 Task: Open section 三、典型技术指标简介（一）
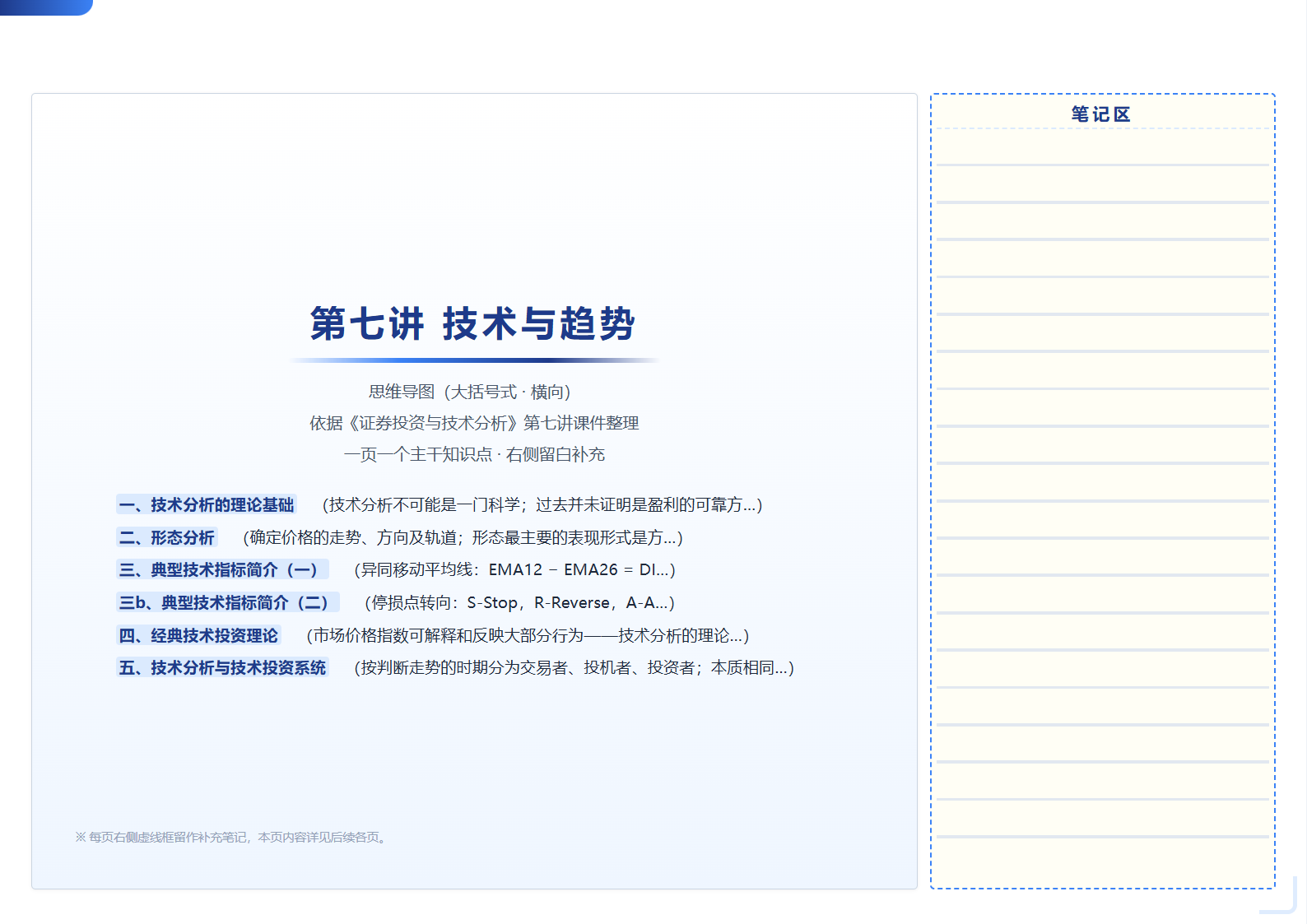(x=222, y=569)
